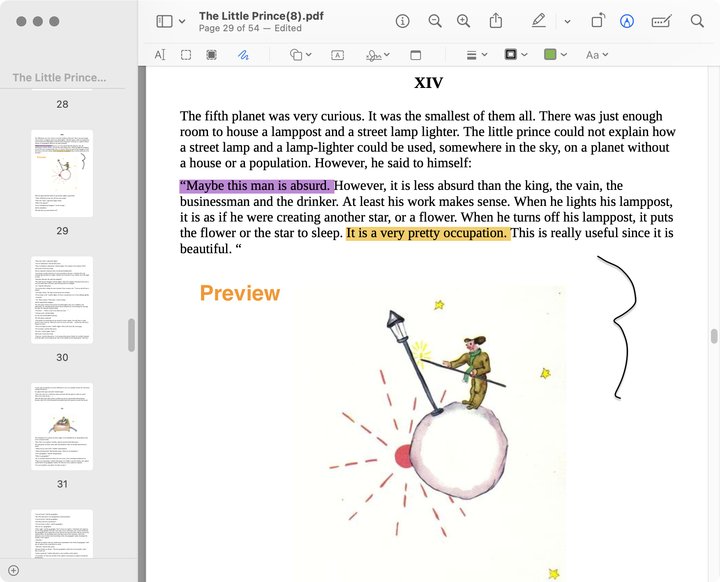Select the Sketch drawing tool
The image size is (720, 582).
coord(243,55)
